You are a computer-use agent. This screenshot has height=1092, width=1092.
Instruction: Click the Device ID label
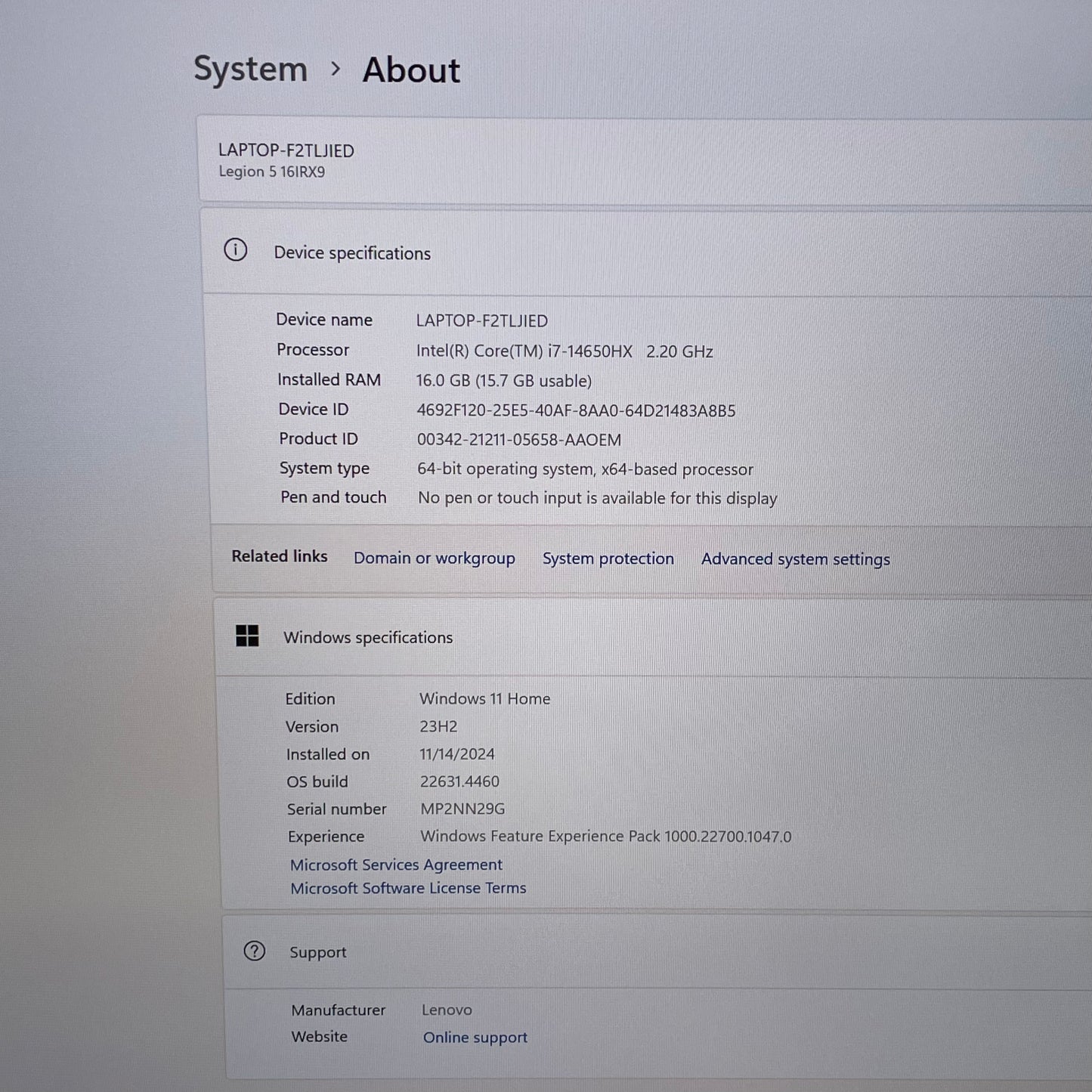[314, 410]
